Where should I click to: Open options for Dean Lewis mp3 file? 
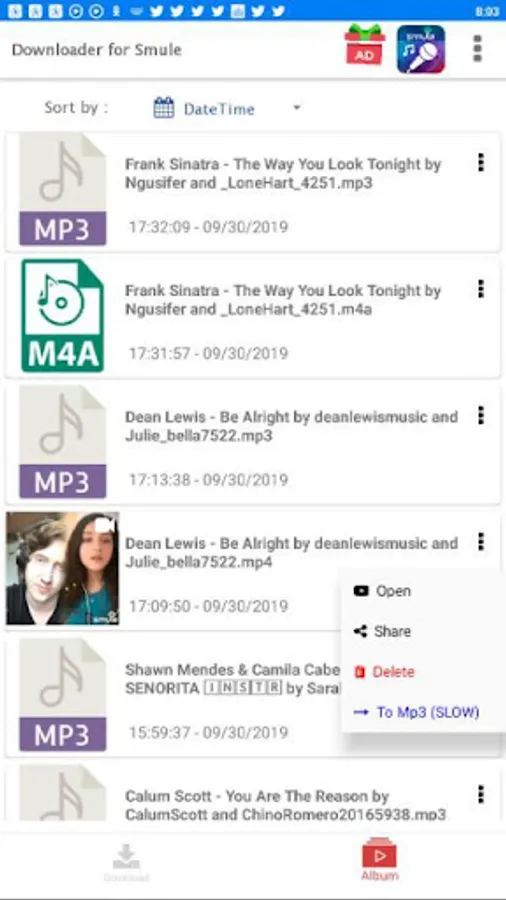481,415
